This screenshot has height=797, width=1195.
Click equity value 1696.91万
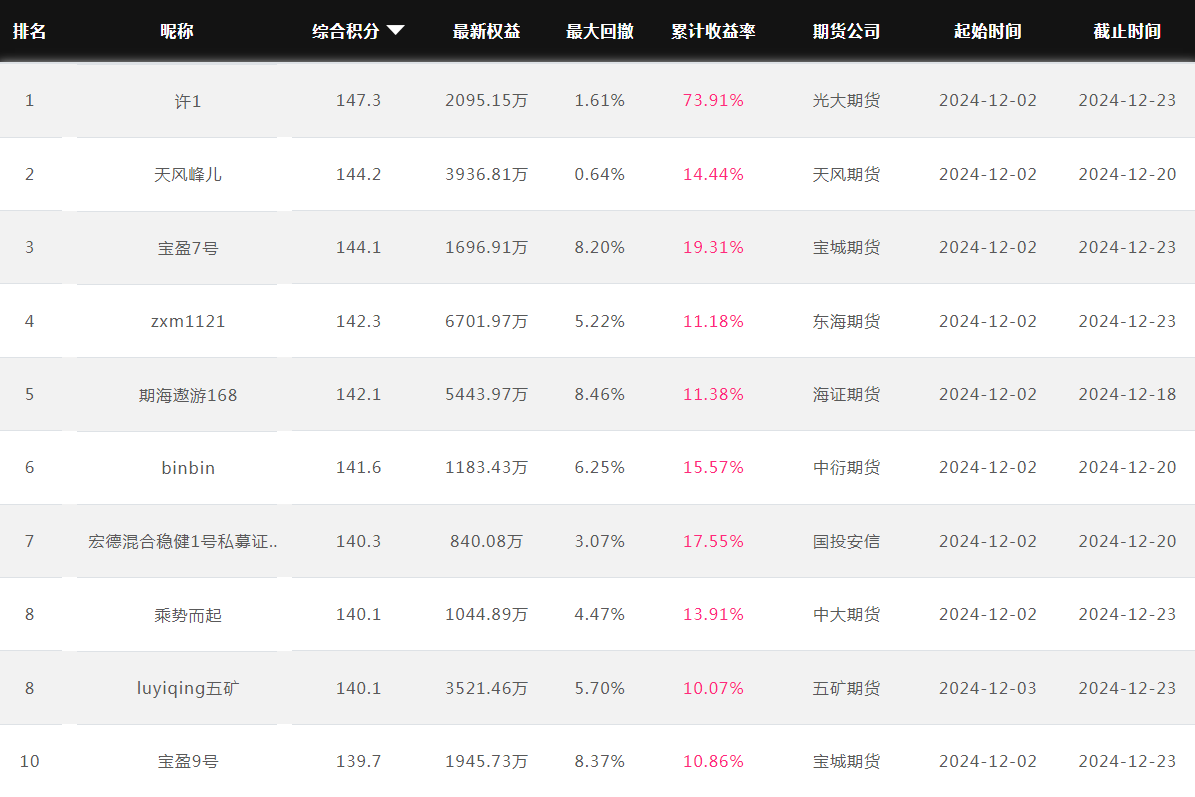pos(486,248)
